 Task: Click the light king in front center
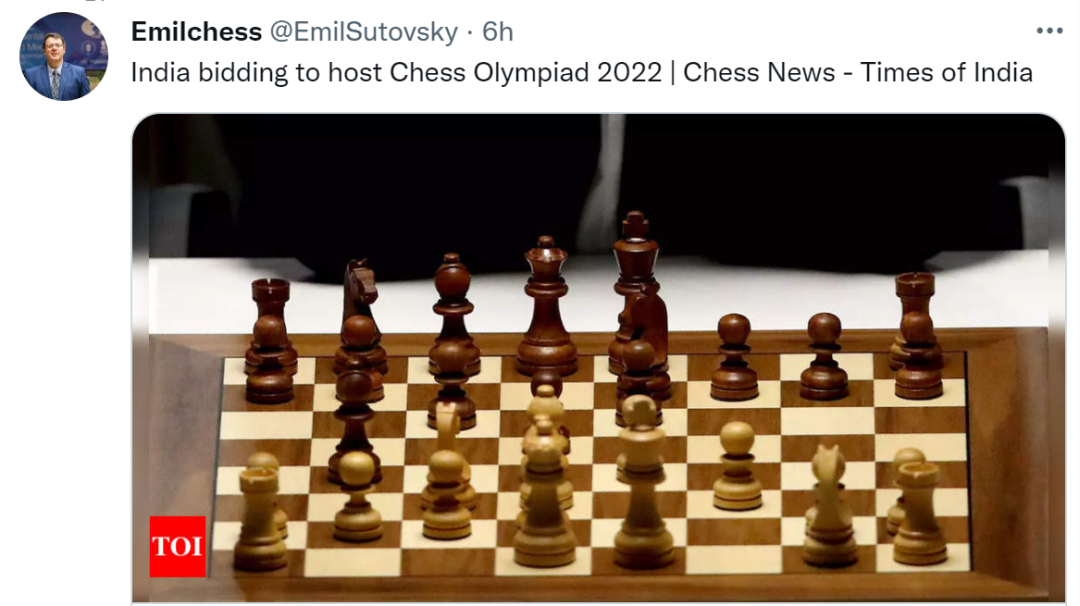(x=642, y=482)
